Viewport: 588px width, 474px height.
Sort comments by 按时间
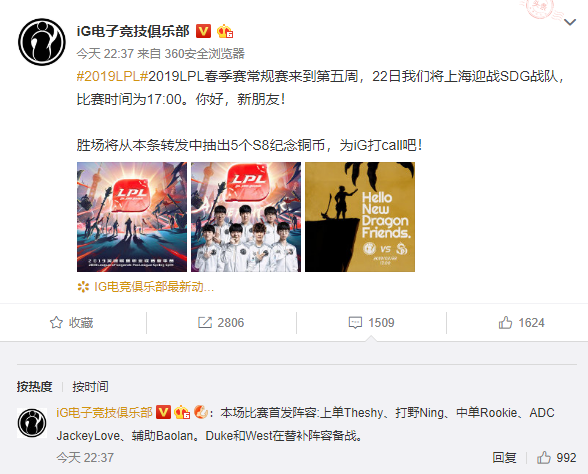pyautogui.click(x=90, y=386)
